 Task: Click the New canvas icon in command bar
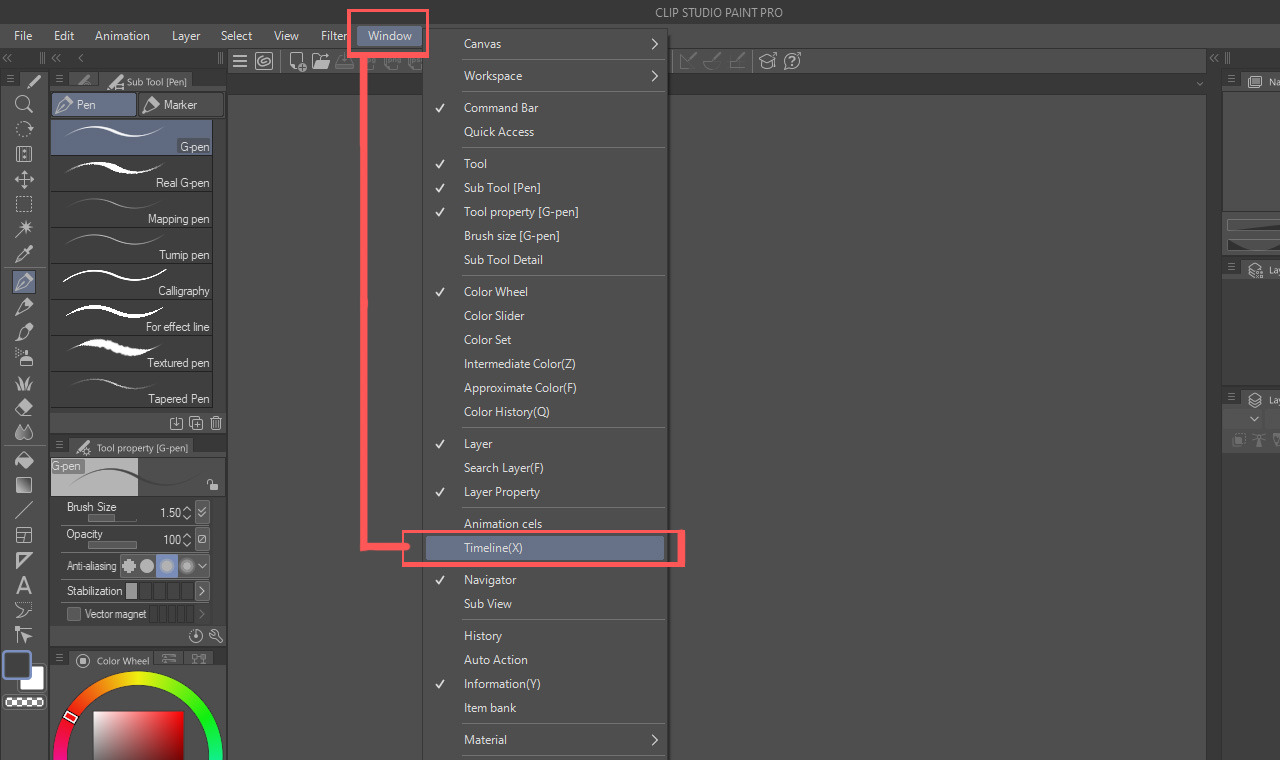tap(298, 61)
